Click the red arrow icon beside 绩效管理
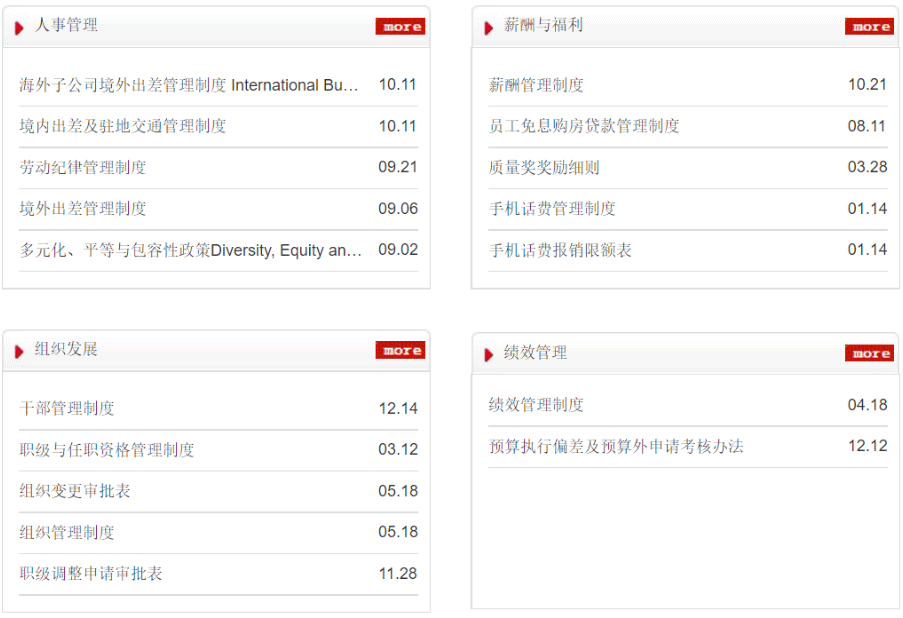 (x=489, y=354)
